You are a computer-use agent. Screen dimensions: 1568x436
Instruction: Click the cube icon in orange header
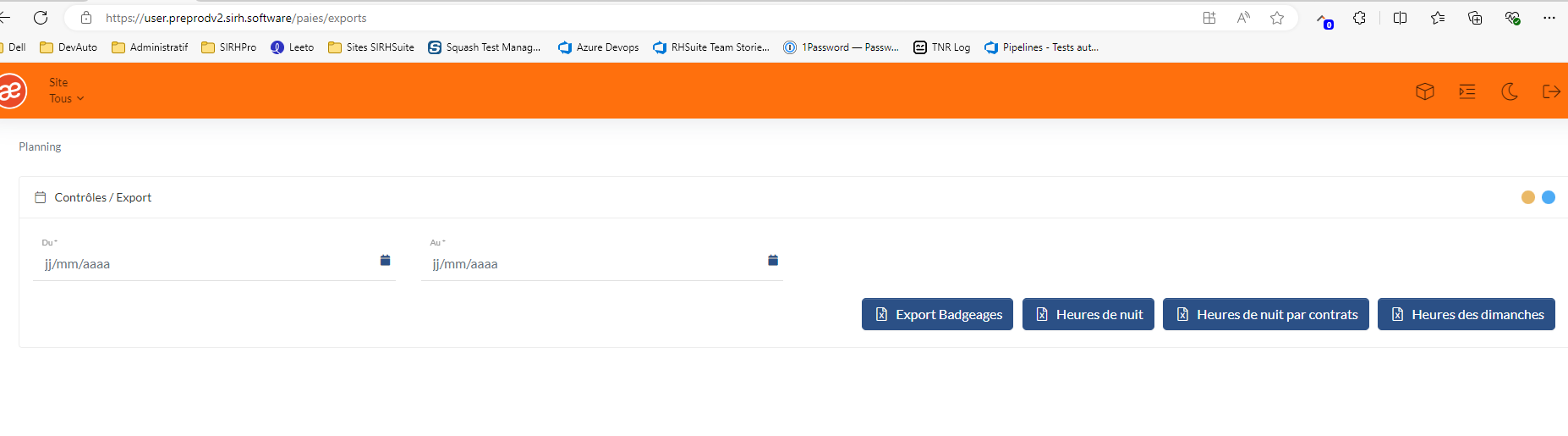(1425, 91)
